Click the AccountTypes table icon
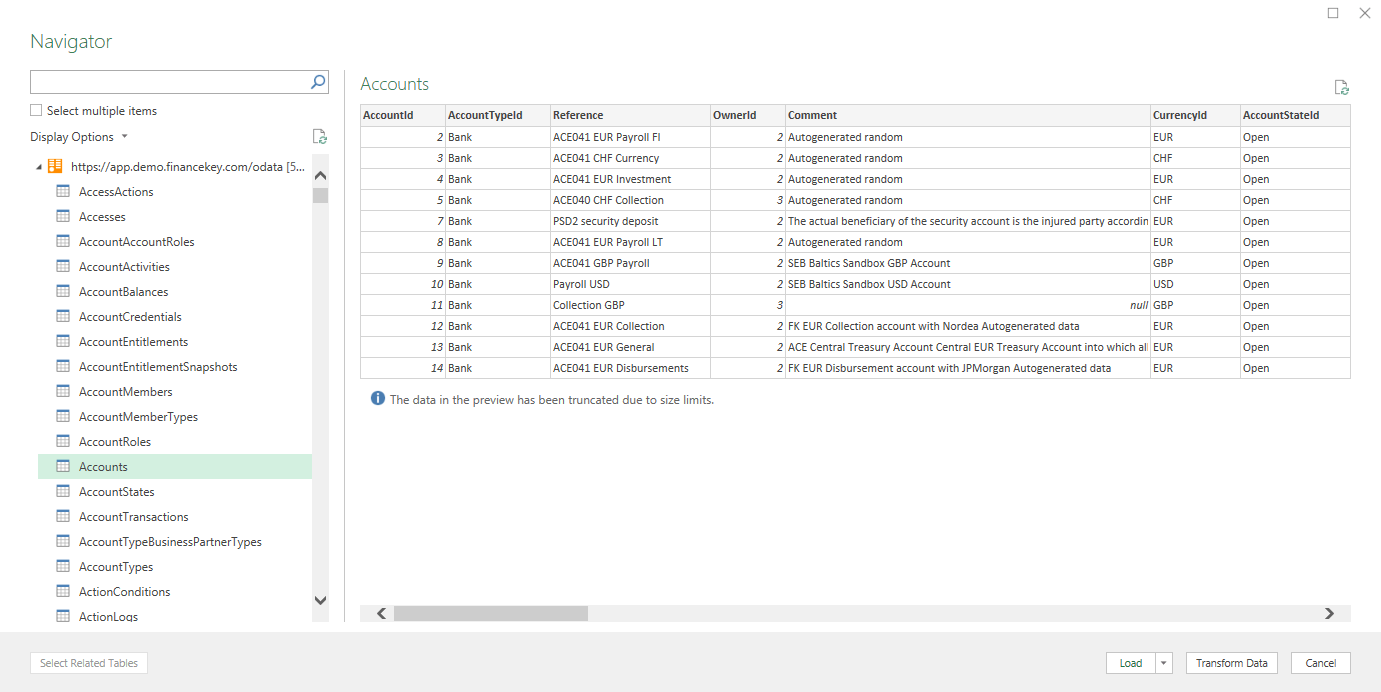 pyautogui.click(x=63, y=567)
